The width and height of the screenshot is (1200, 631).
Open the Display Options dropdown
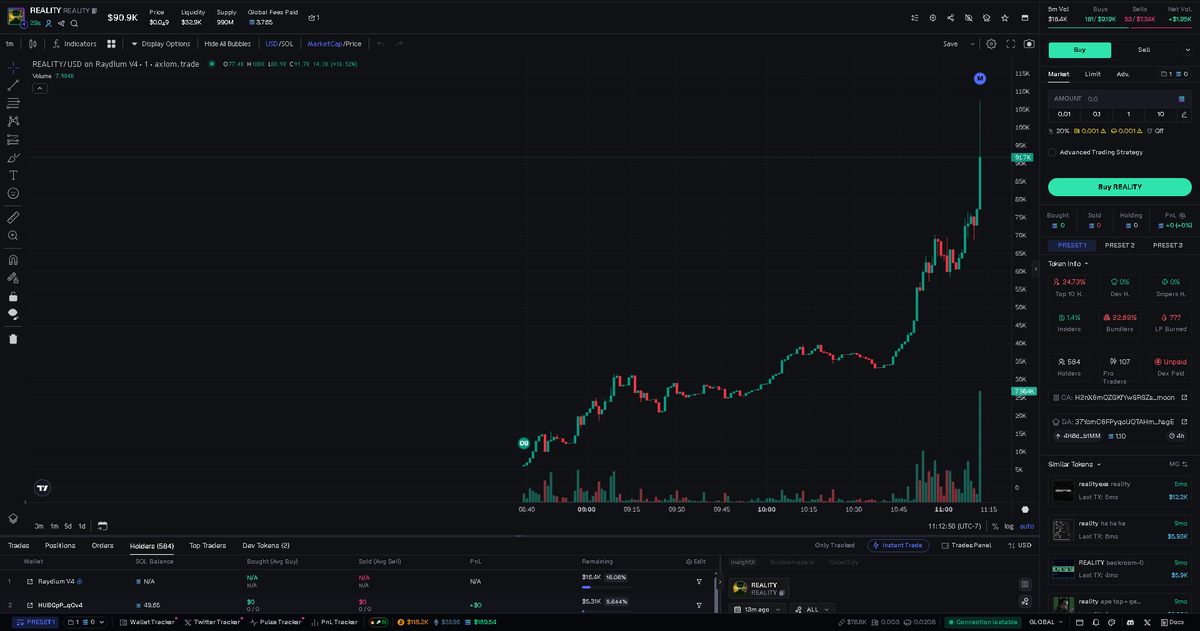tap(160, 44)
